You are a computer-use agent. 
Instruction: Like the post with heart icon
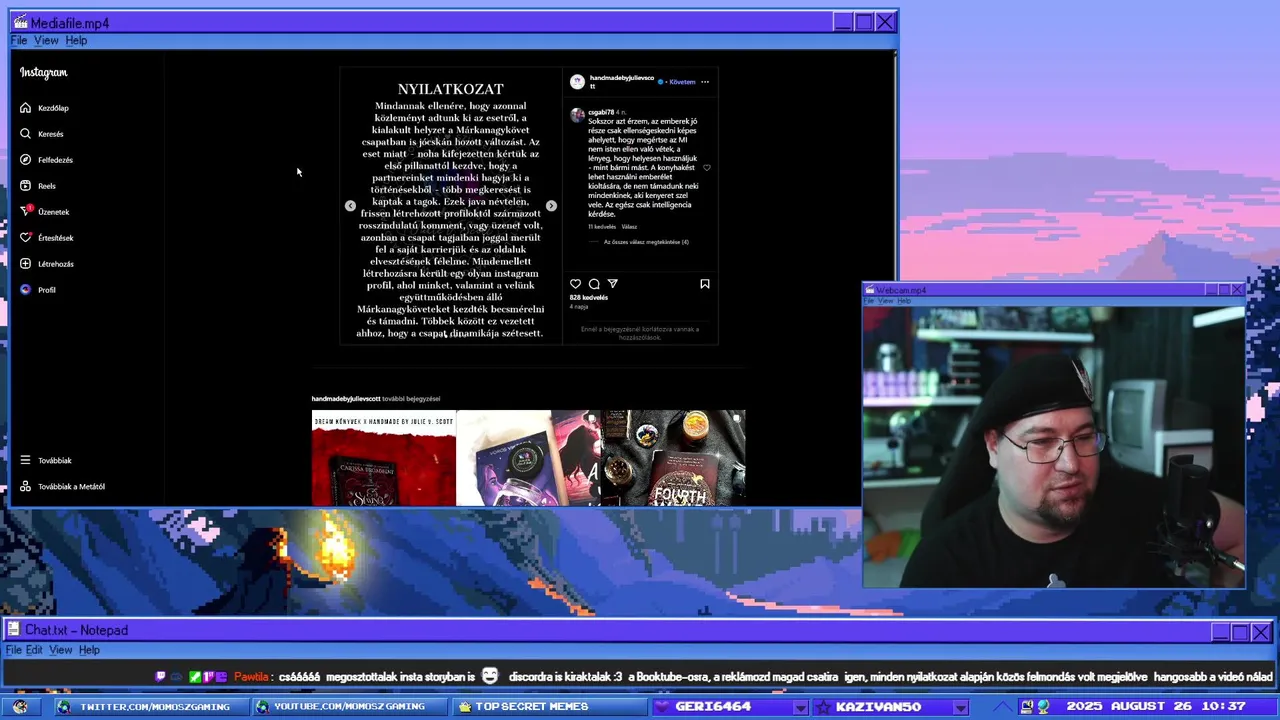[575, 284]
